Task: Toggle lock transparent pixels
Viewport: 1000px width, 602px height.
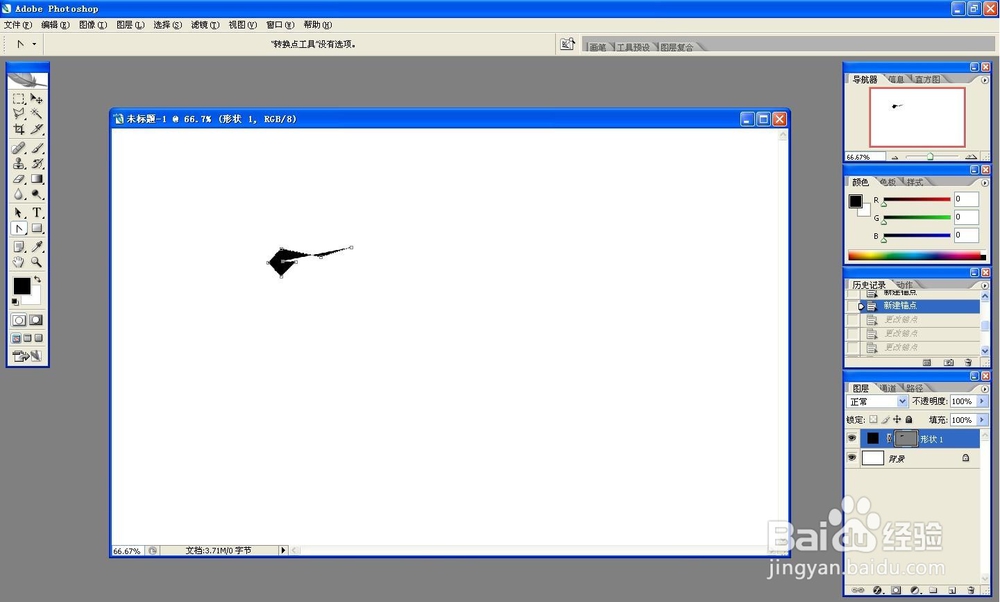Action: 873,420
